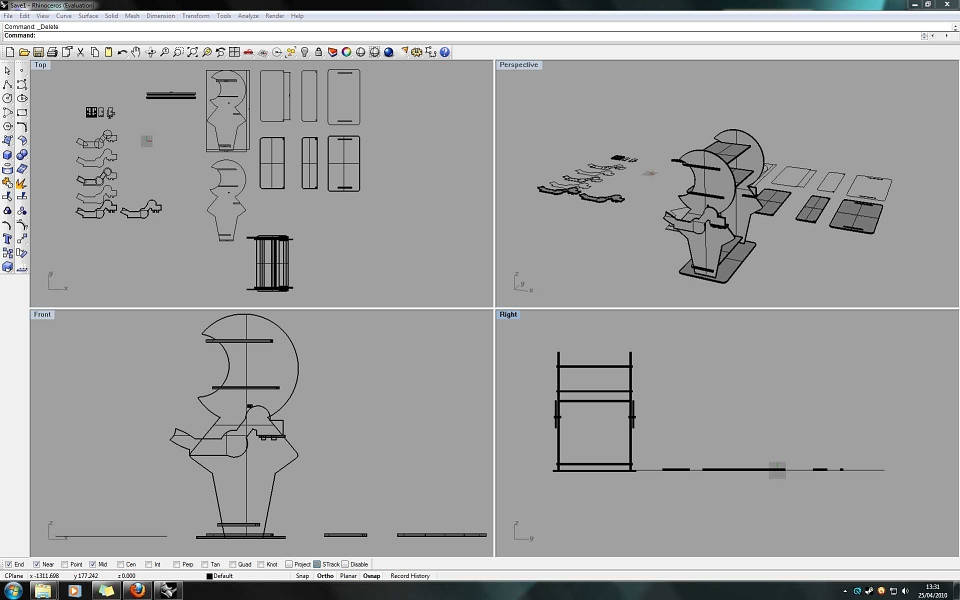
Task: Uncheck the End osnap checkbox
Action: (8, 564)
